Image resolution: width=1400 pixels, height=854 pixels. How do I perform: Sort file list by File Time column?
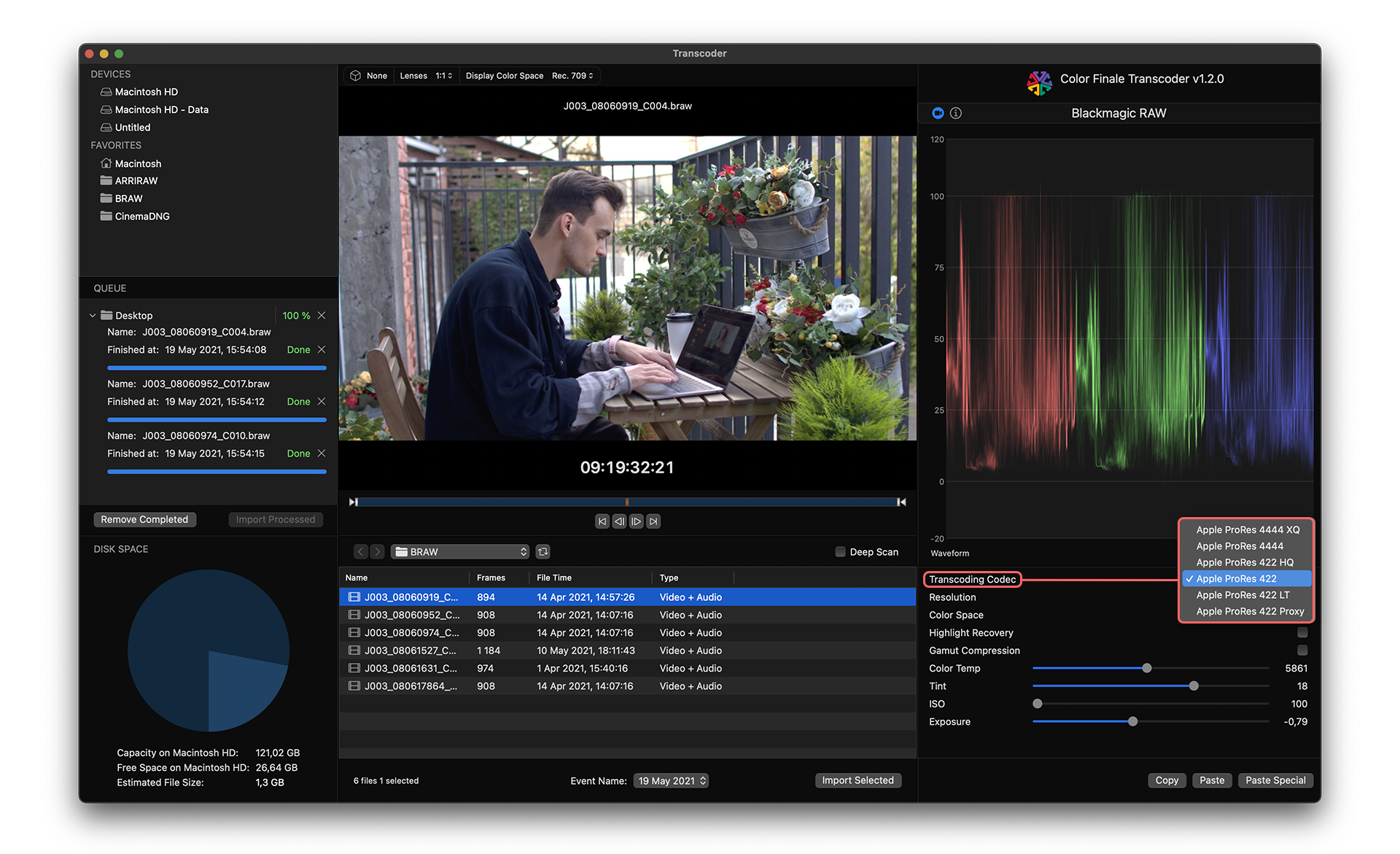591,578
